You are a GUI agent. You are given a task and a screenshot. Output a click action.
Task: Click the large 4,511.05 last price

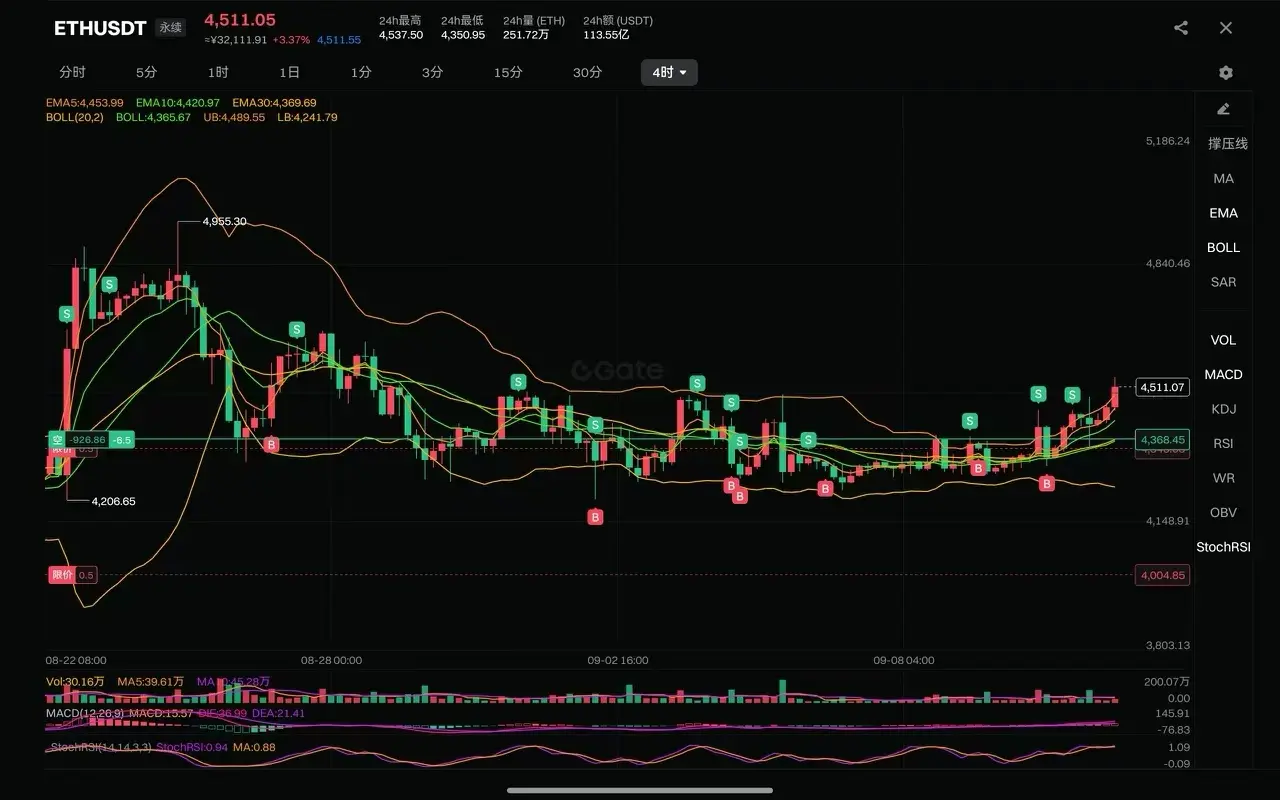click(x=240, y=19)
